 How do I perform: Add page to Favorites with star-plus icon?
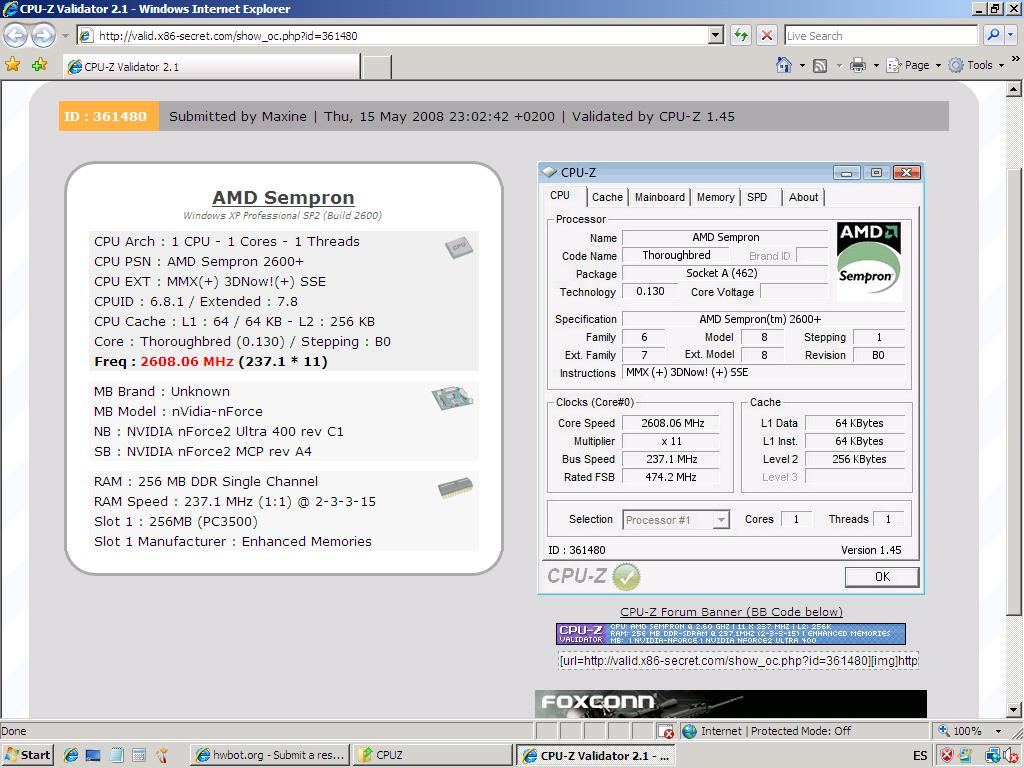coord(39,65)
